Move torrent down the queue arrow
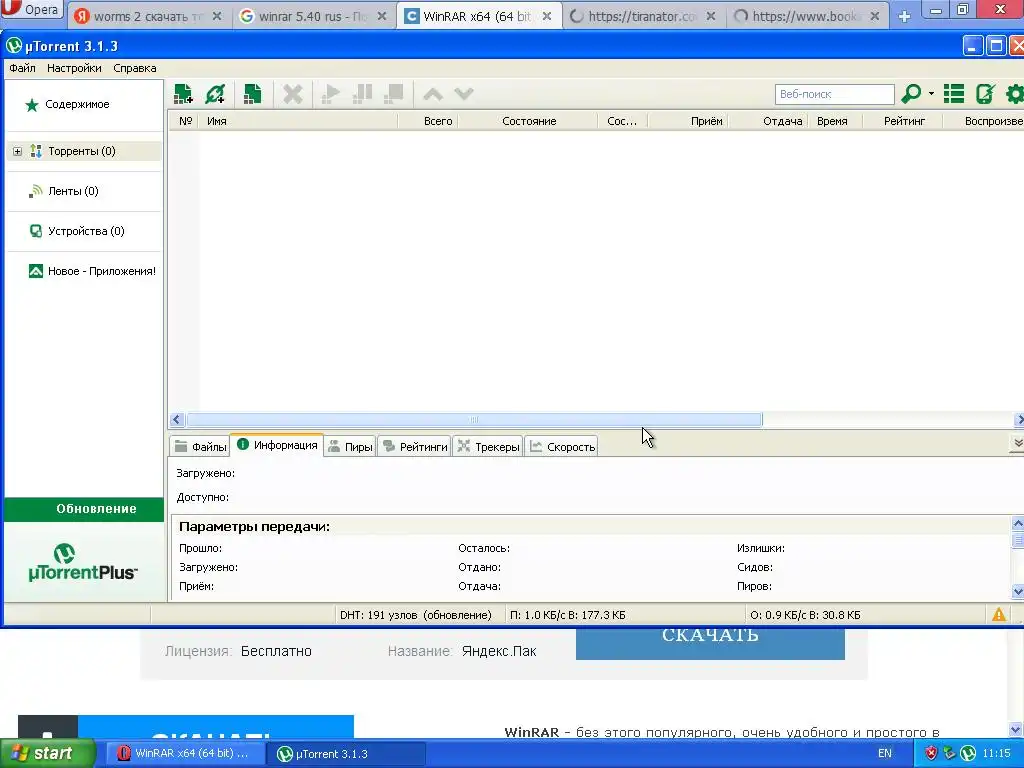 coord(464,94)
